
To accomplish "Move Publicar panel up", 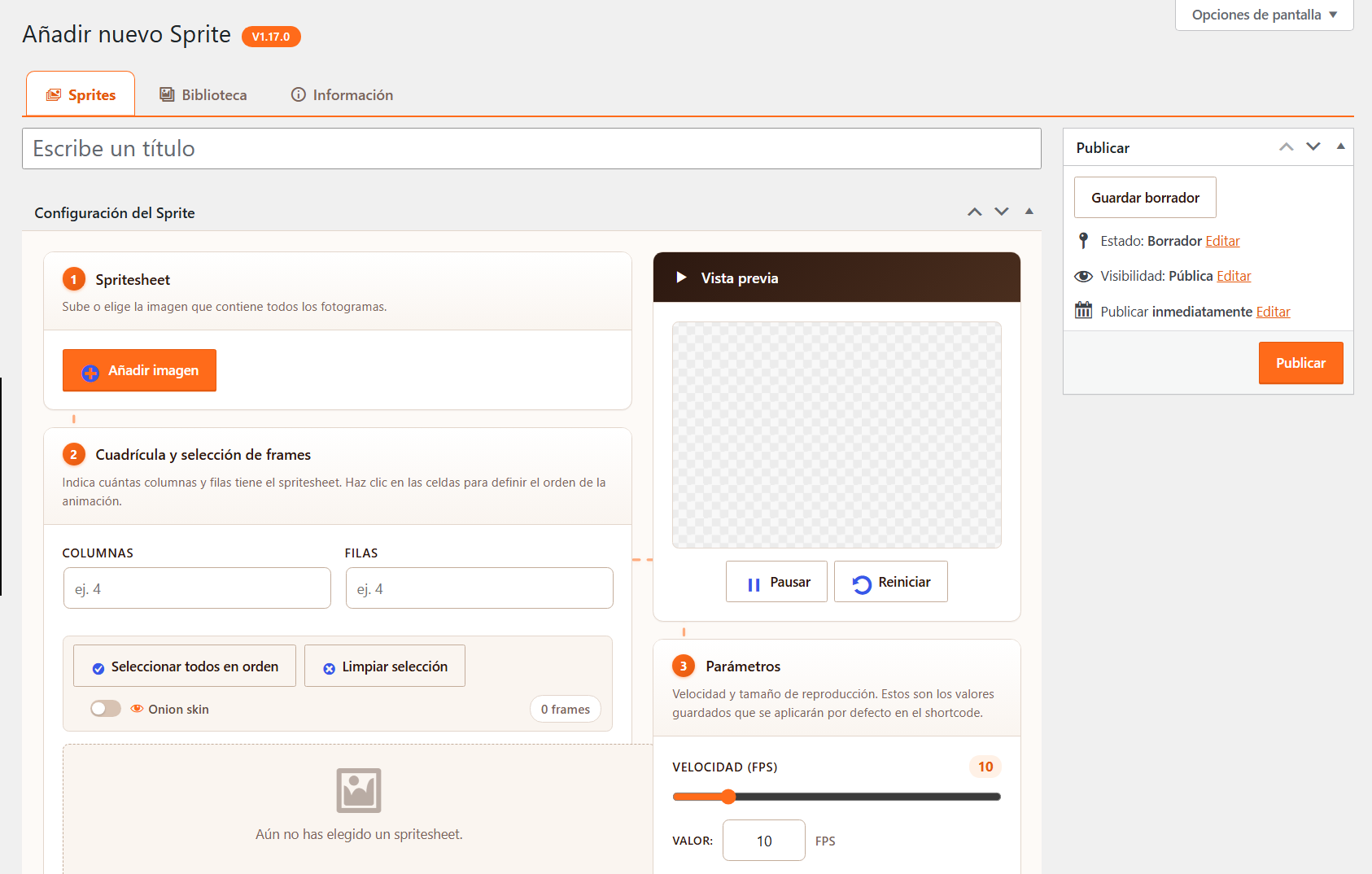I will pyautogui.click(x=1287, y=147).
